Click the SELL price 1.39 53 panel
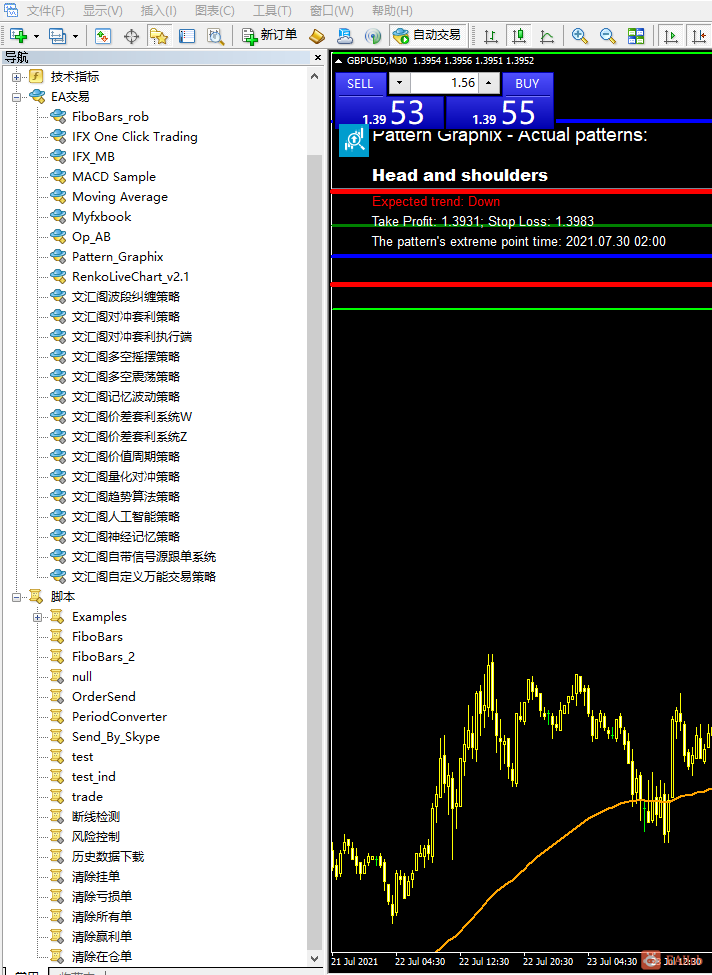Viewport: 712px width, 975px height. point(389,113)
